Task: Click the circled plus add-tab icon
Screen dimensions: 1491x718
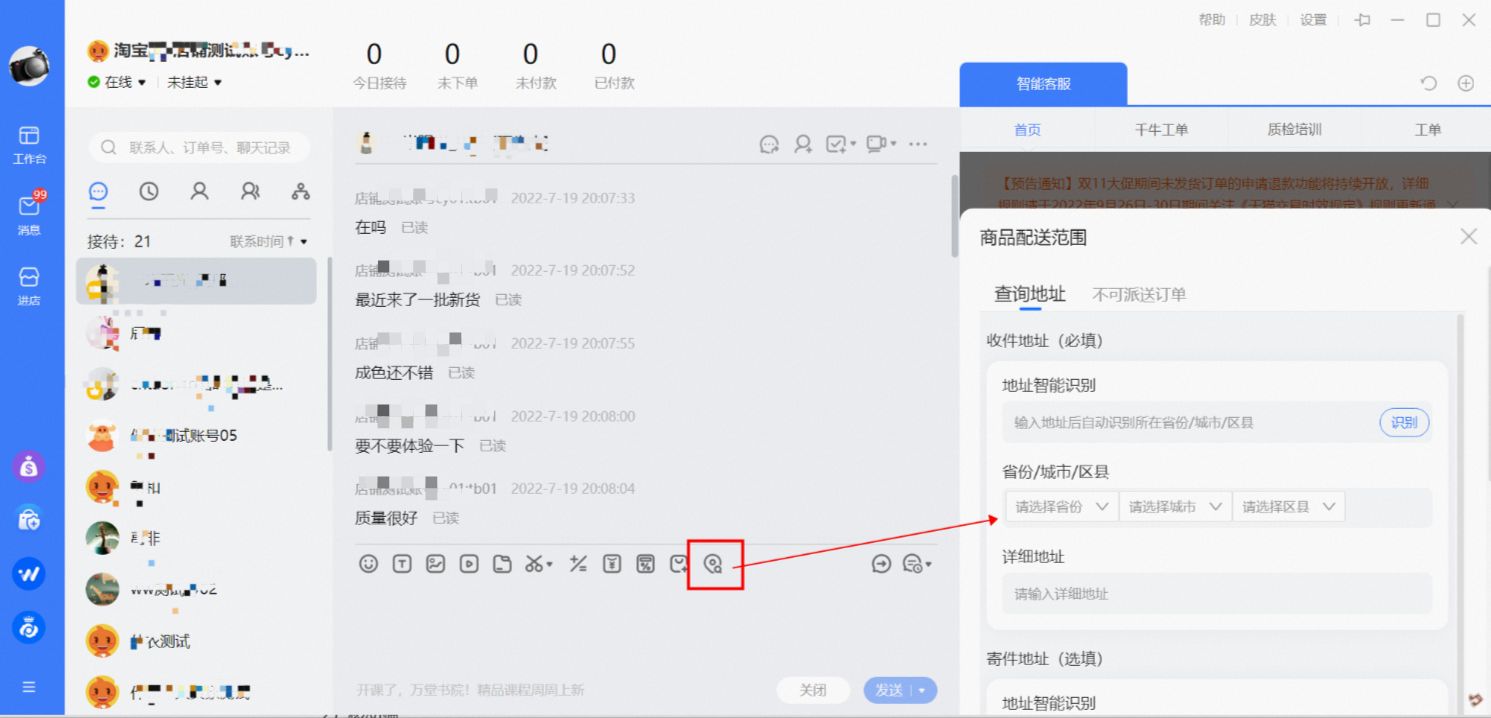Action: click(1466, 84)
